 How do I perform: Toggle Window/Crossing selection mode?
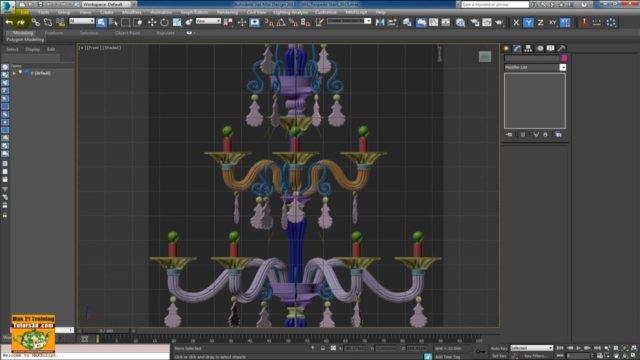(138, 22)
